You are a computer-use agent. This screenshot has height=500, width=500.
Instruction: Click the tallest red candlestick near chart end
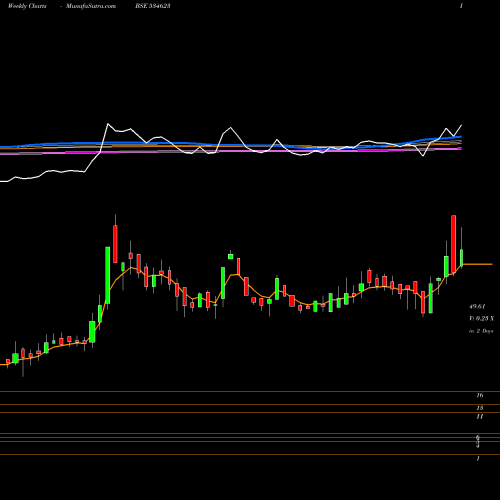coord(454,244)
